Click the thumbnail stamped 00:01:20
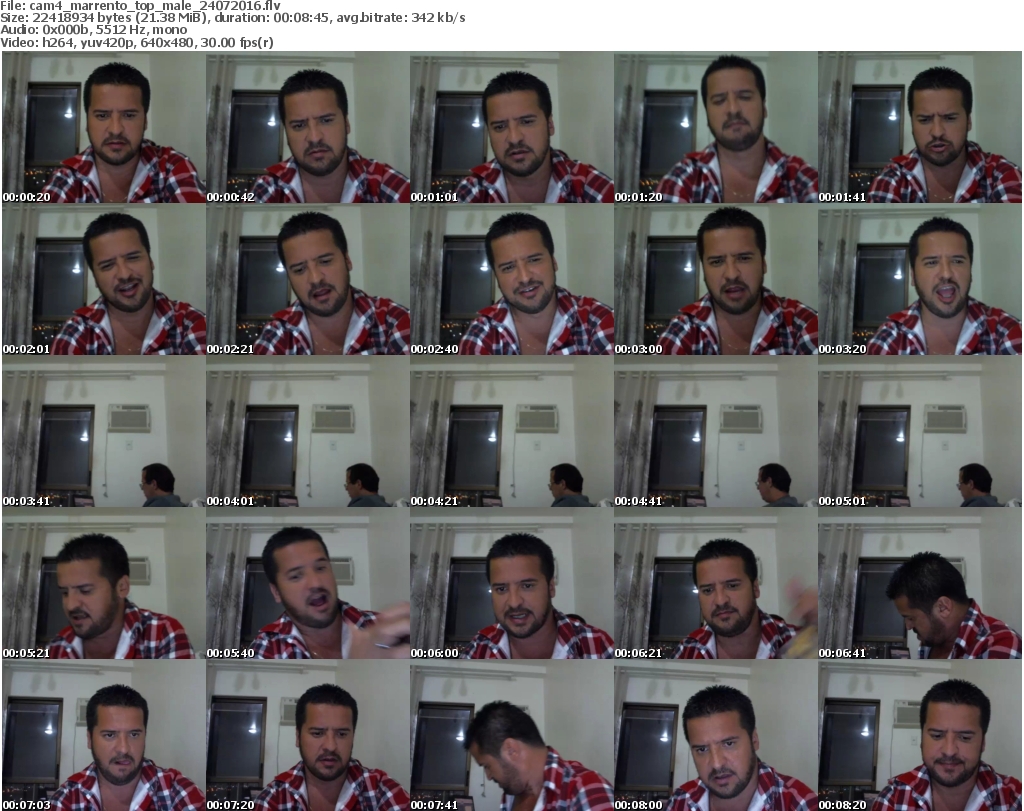 click(716, 127)
